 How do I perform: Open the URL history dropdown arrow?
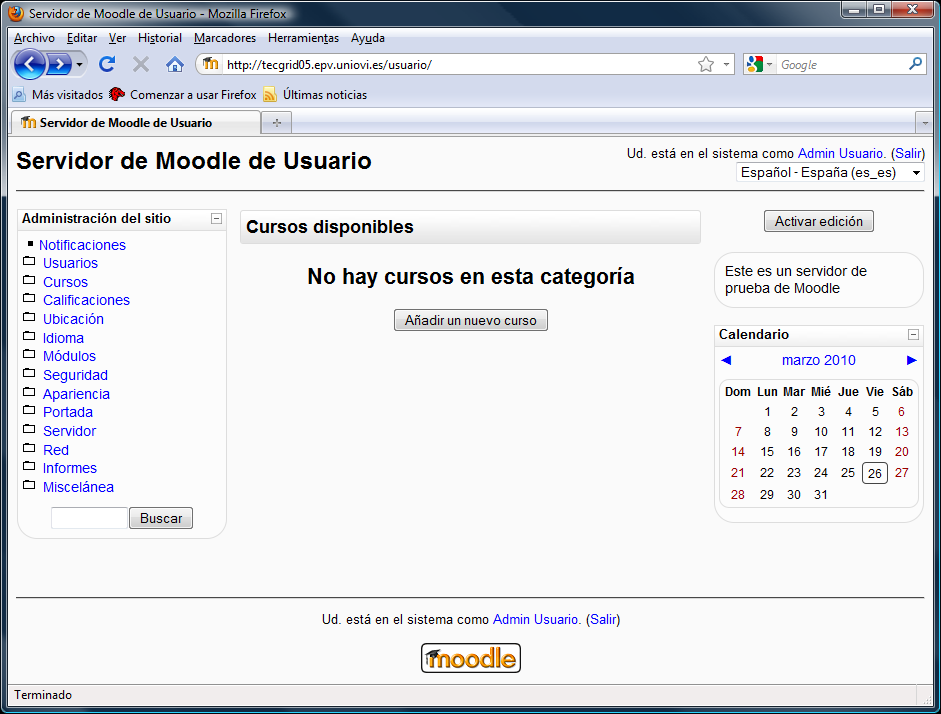point(726,64)
